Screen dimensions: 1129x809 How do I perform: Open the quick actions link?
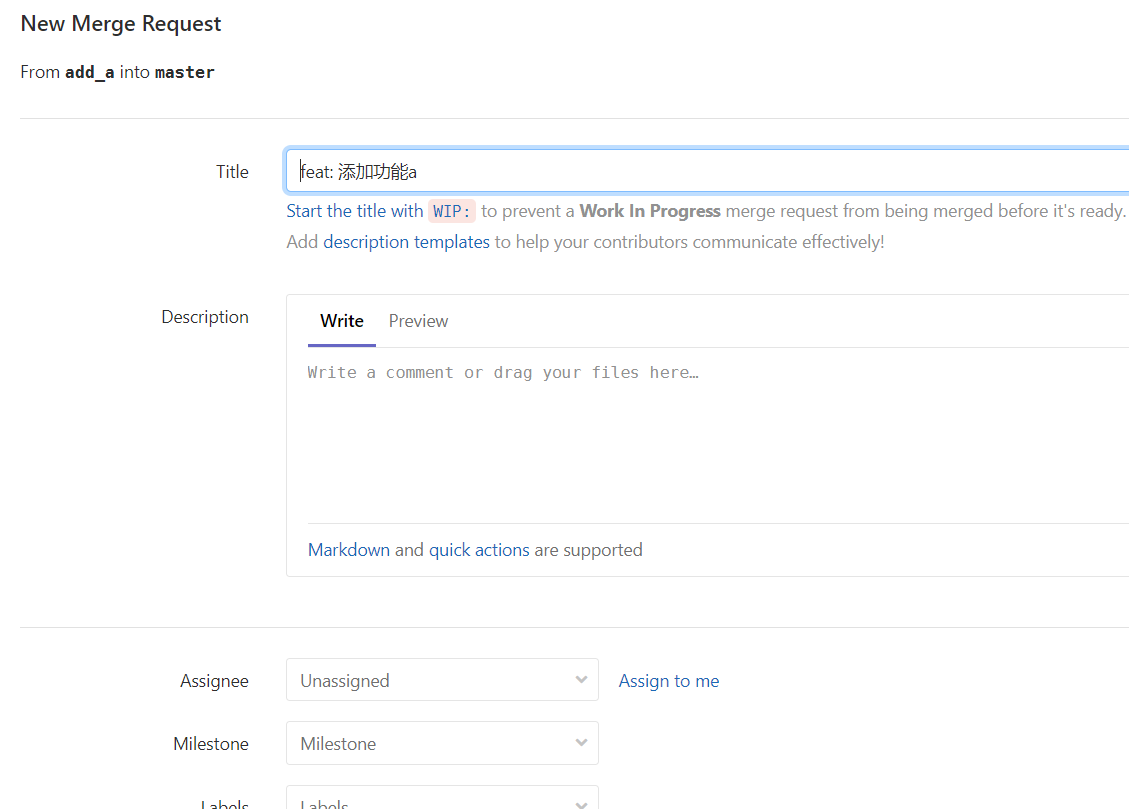coord(479,550)
